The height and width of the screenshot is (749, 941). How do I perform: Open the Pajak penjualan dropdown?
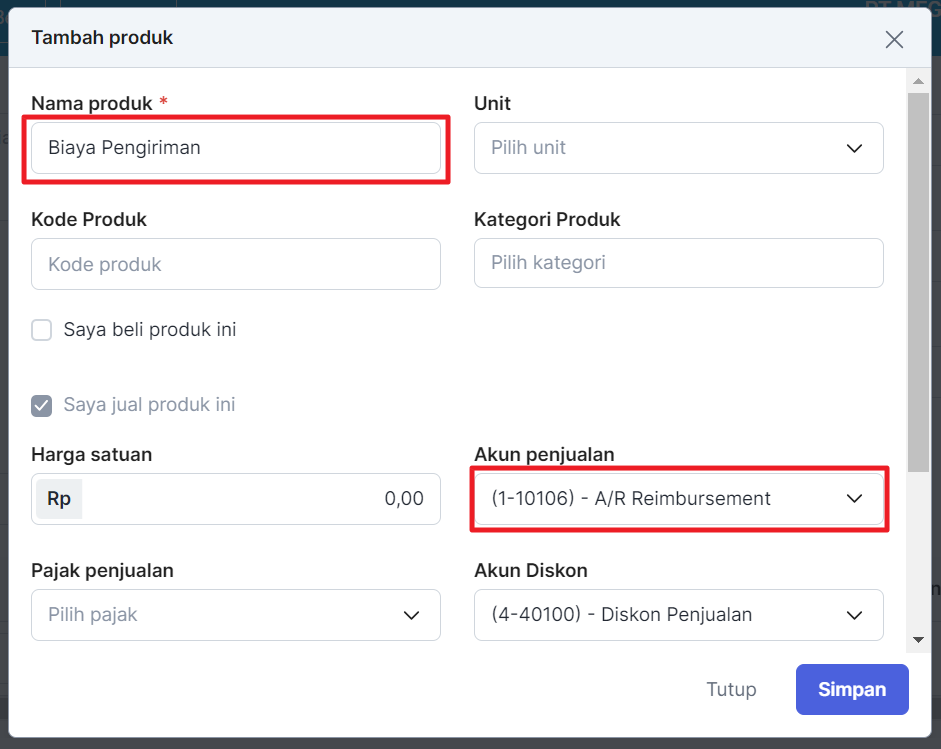pyautogui.click(x=236, y=615)
